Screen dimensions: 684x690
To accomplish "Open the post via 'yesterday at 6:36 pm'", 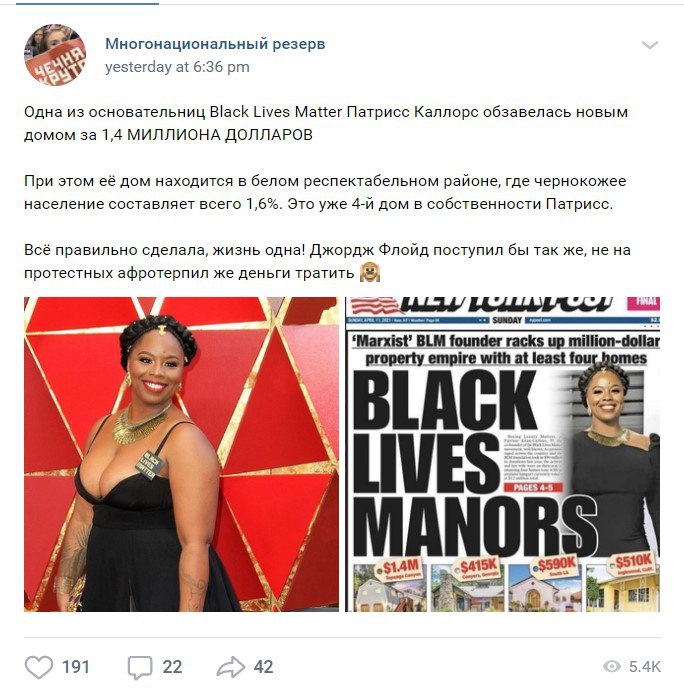I will point(177,67).
